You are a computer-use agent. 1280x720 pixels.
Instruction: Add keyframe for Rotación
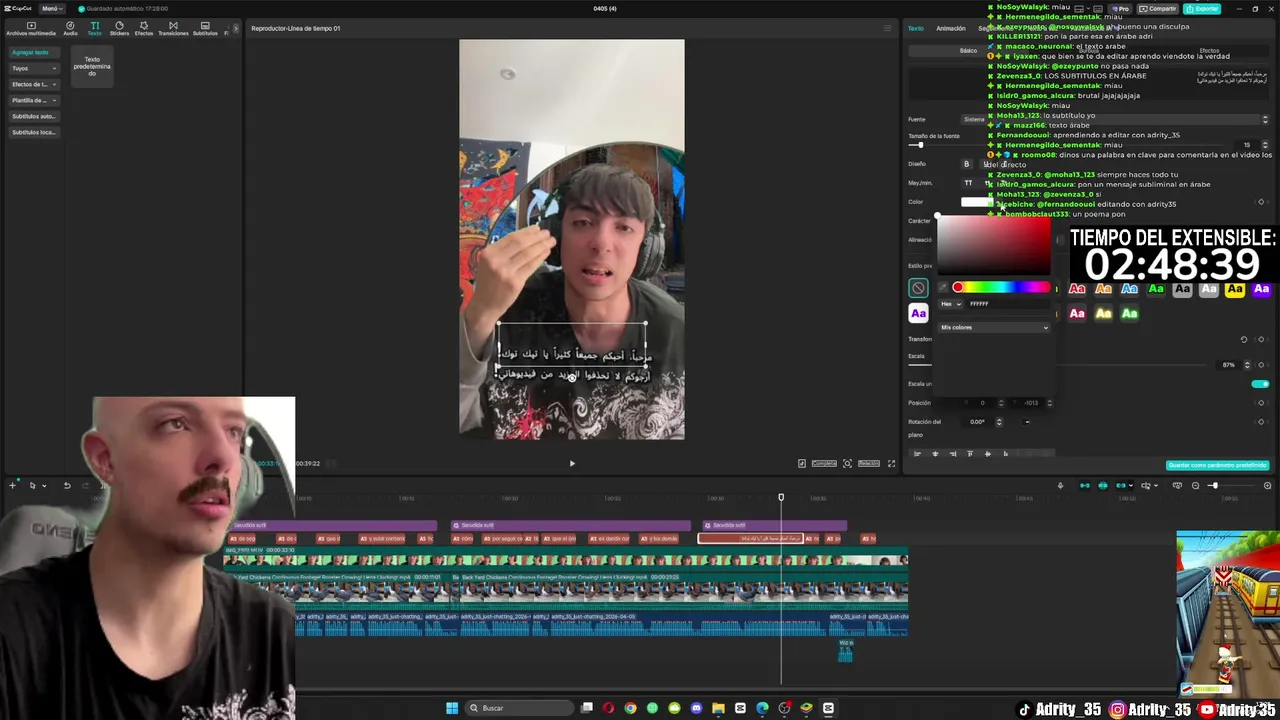click(1261, 422)
